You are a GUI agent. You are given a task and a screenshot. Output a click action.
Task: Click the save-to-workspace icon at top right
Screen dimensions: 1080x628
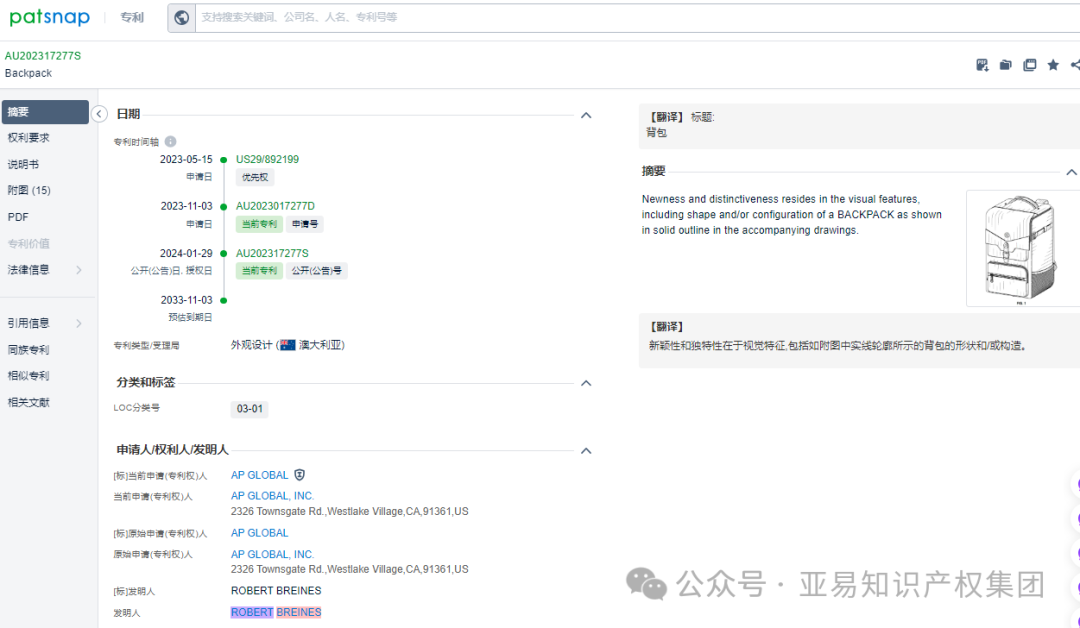tap(982, 65)
